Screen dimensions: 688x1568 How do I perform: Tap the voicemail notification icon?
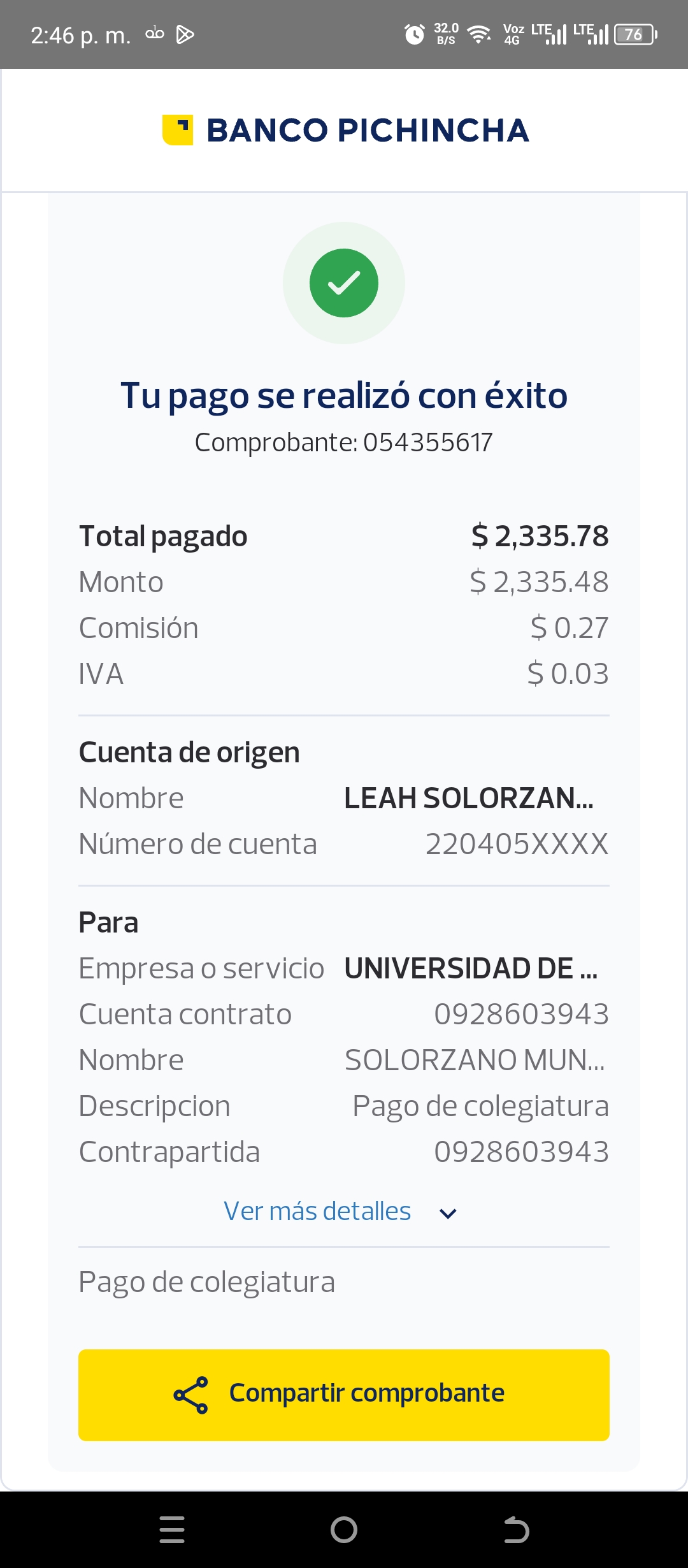(x=155, y=34)
